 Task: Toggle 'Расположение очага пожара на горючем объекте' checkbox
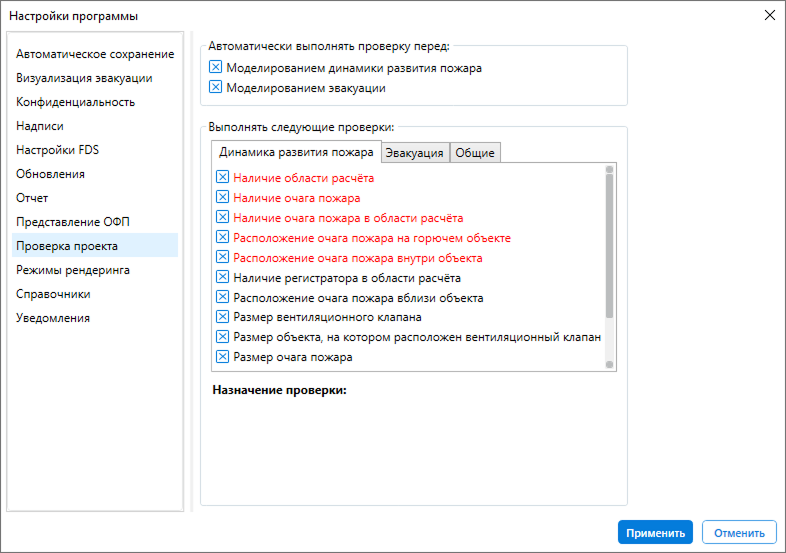pos(223,237)
